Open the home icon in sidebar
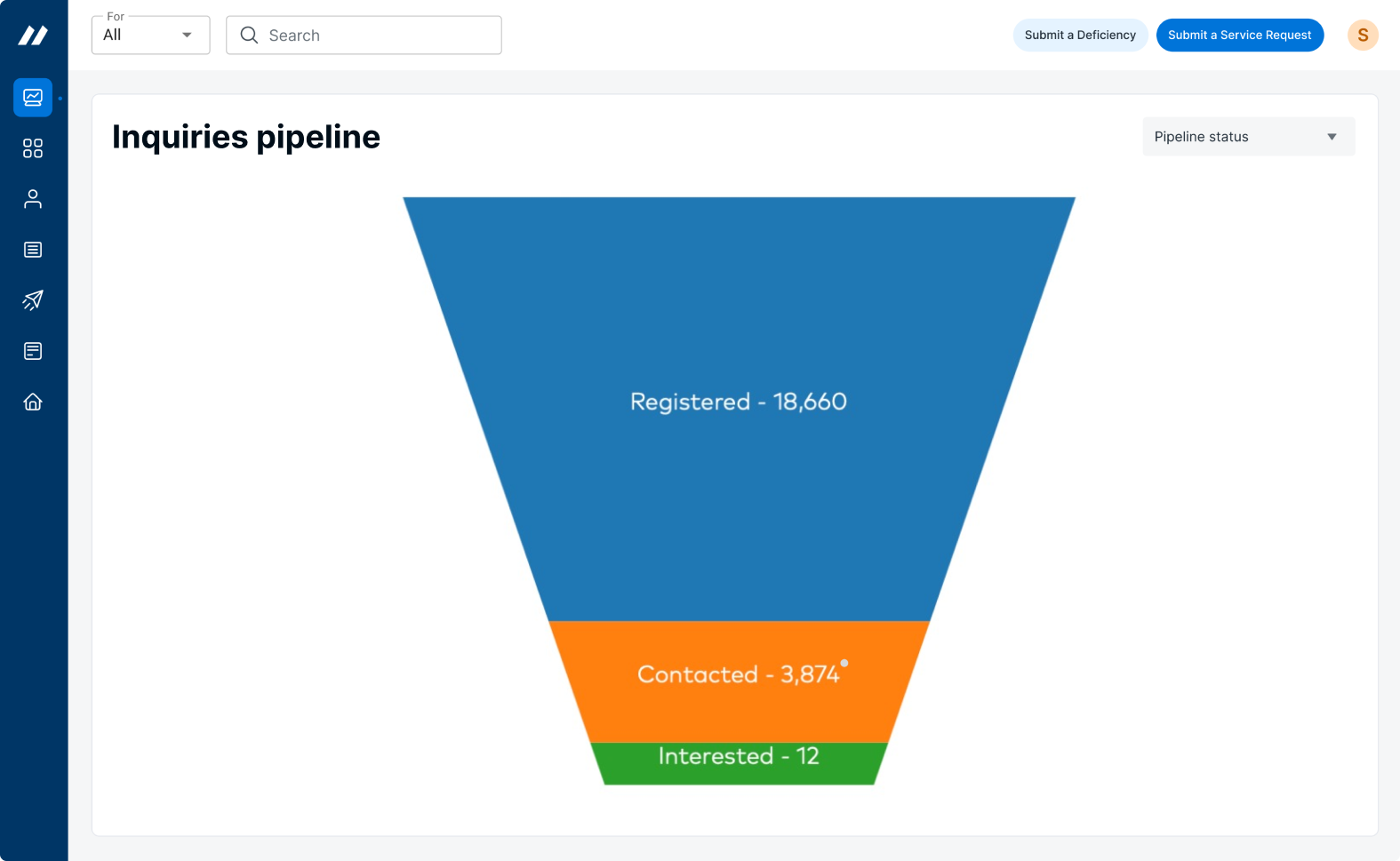Screen dimensions: 1400x861 point(33,402)
